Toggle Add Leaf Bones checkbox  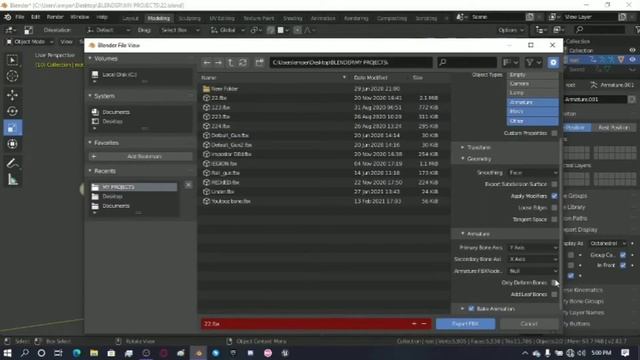(554, 294)
